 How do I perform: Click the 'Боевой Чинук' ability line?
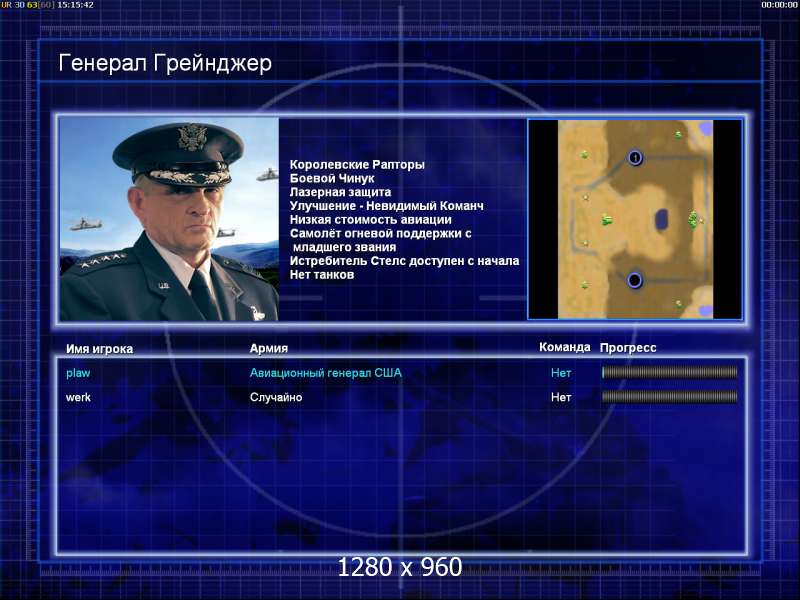332,178
